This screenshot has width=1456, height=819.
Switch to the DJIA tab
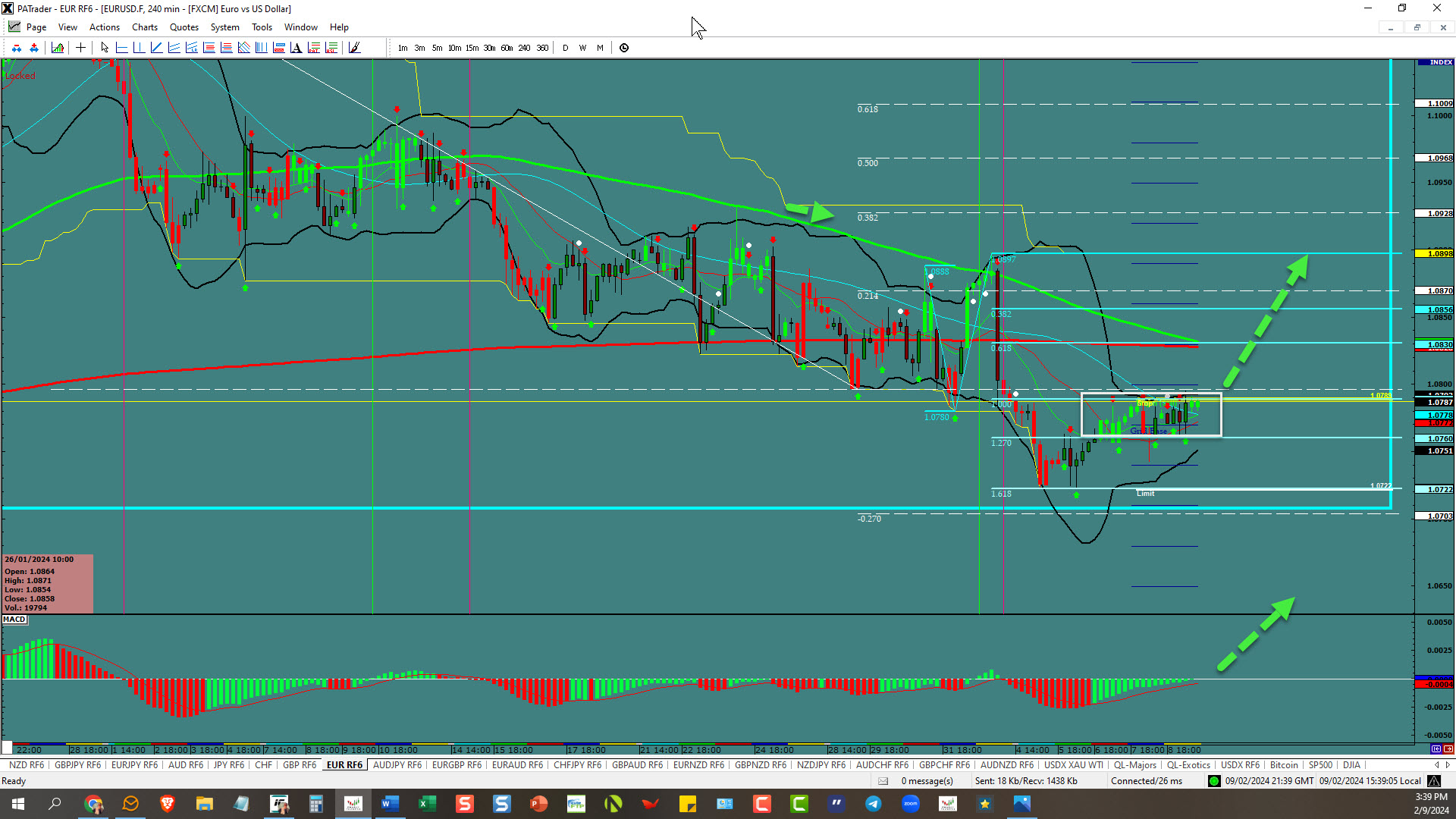pos(1351,765)
